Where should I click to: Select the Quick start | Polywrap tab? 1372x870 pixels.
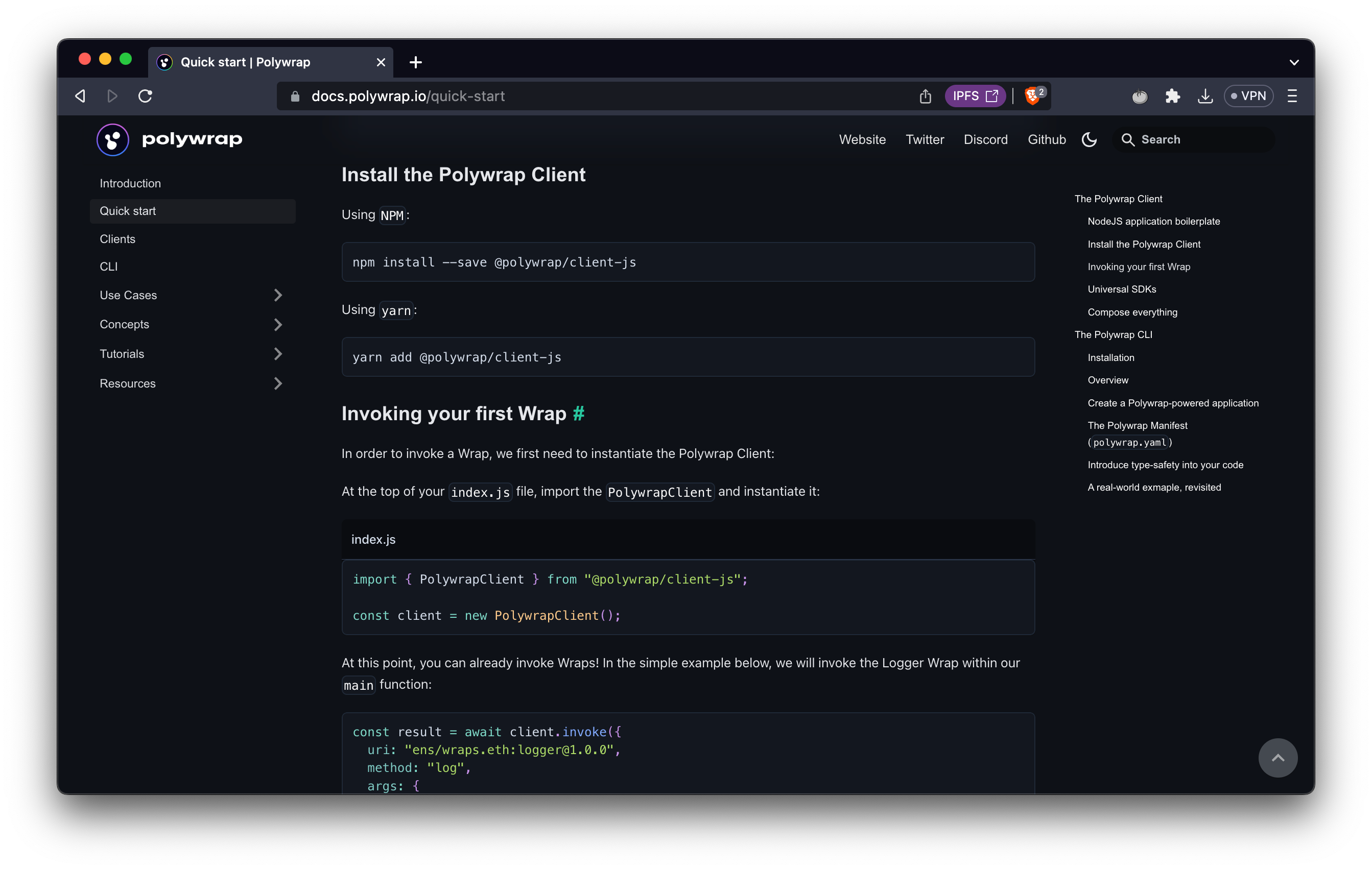pos(271,62)
